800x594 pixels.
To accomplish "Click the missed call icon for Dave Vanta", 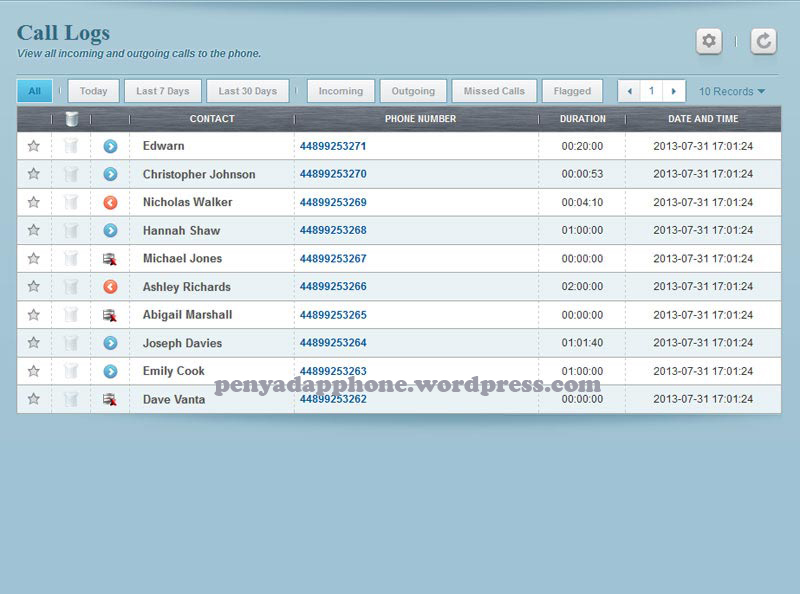I will pos(110,399).
